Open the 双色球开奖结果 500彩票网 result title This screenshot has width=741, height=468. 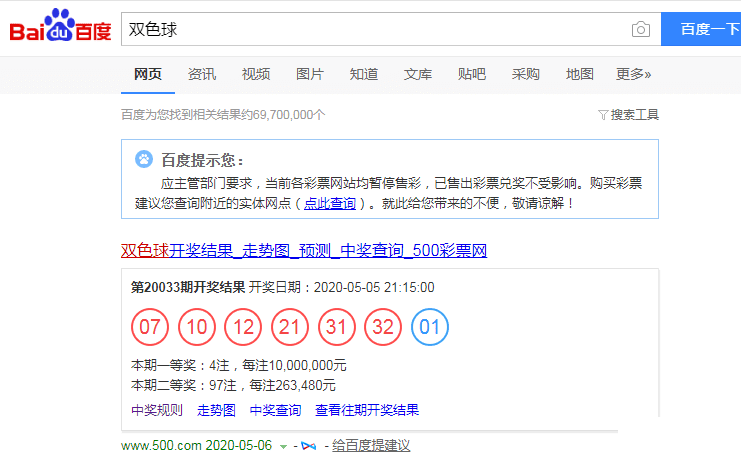click(303, 249)
